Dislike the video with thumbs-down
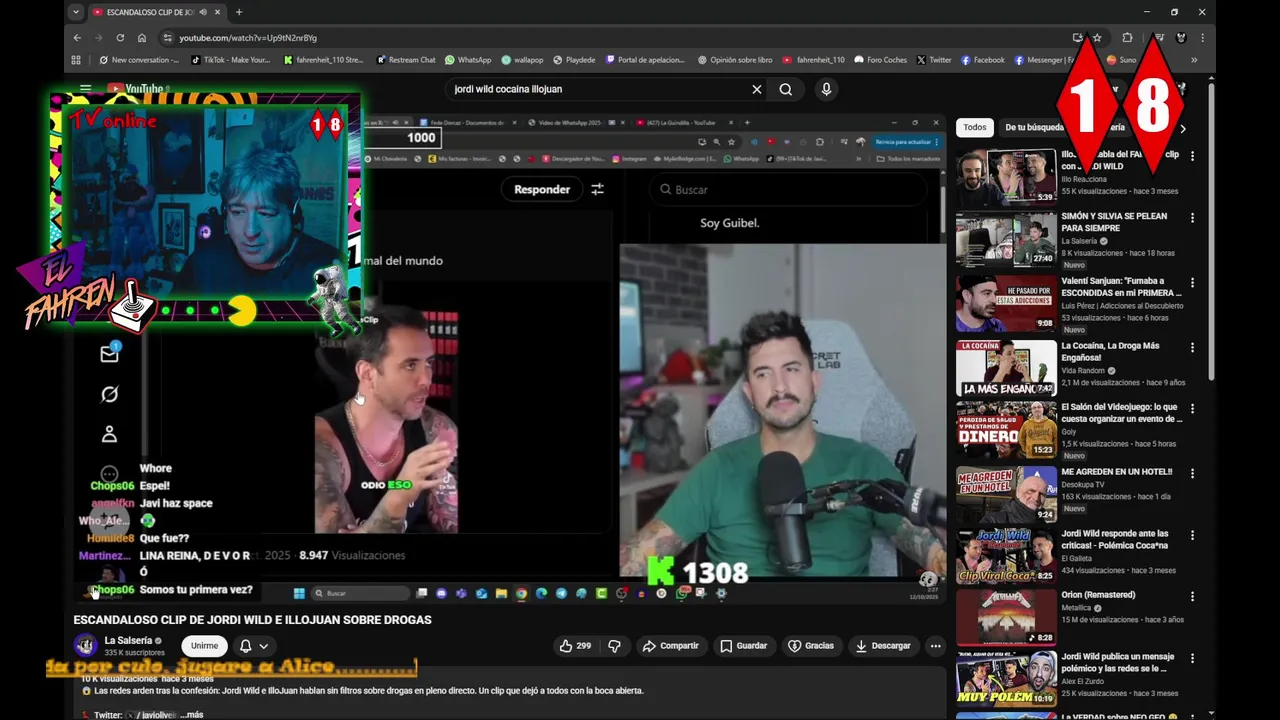 [615, 646]
